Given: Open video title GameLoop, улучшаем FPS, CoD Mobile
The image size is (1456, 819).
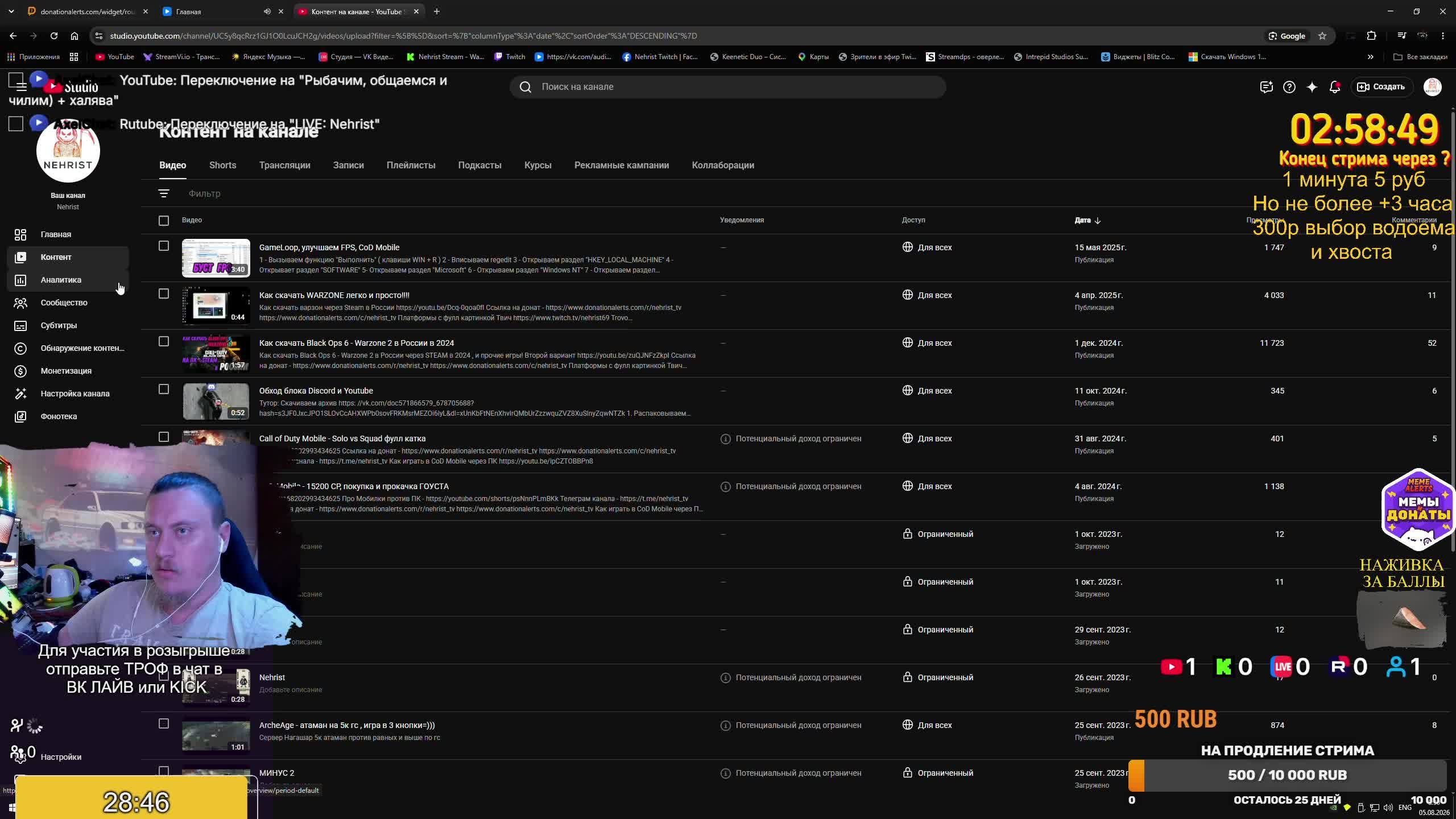Looking at the screenshot, I should 329,247.
